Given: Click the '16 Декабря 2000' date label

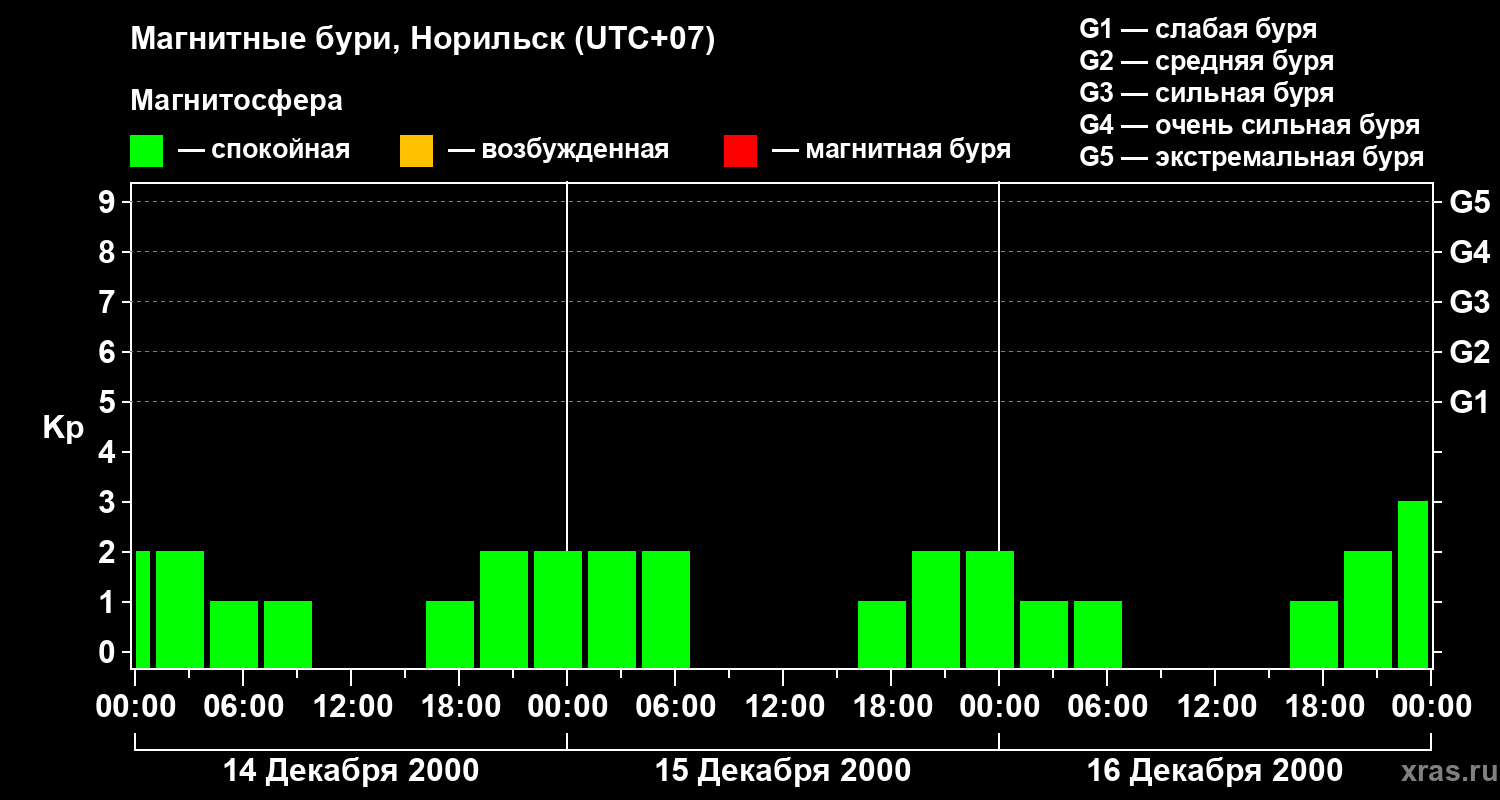Looking at the screenshot, I should (1215, 771).
